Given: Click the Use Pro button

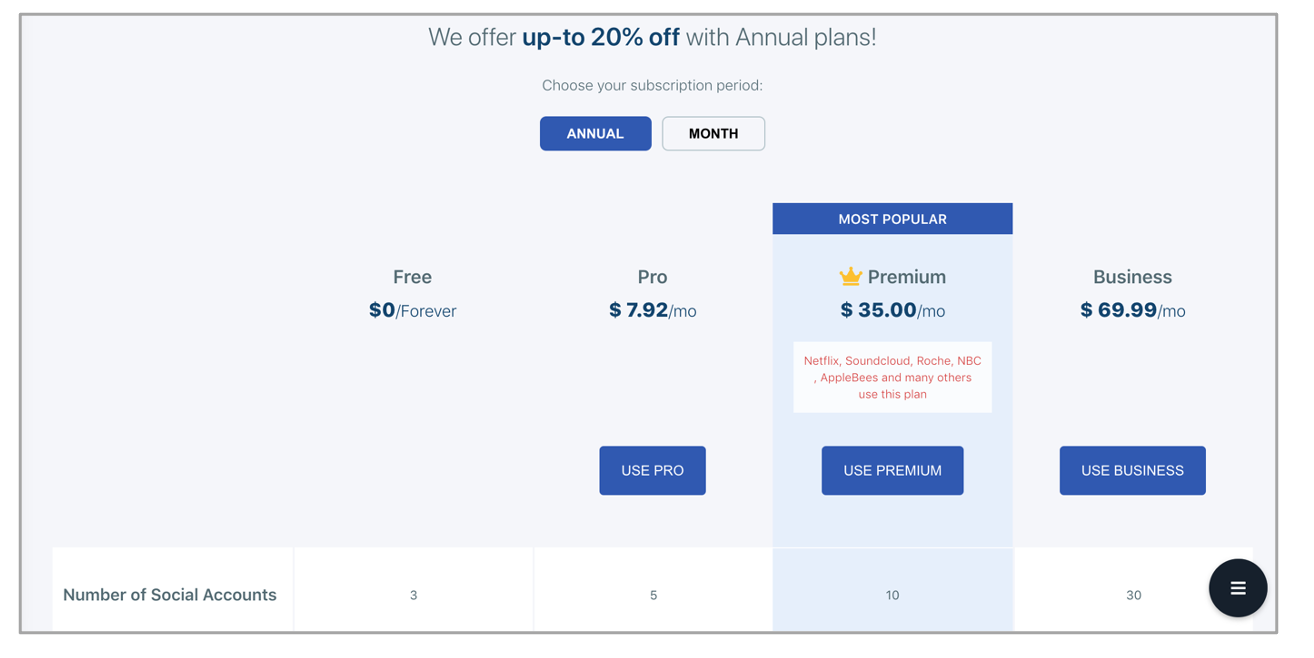Looking at the screenshot, I should point(652,470).
